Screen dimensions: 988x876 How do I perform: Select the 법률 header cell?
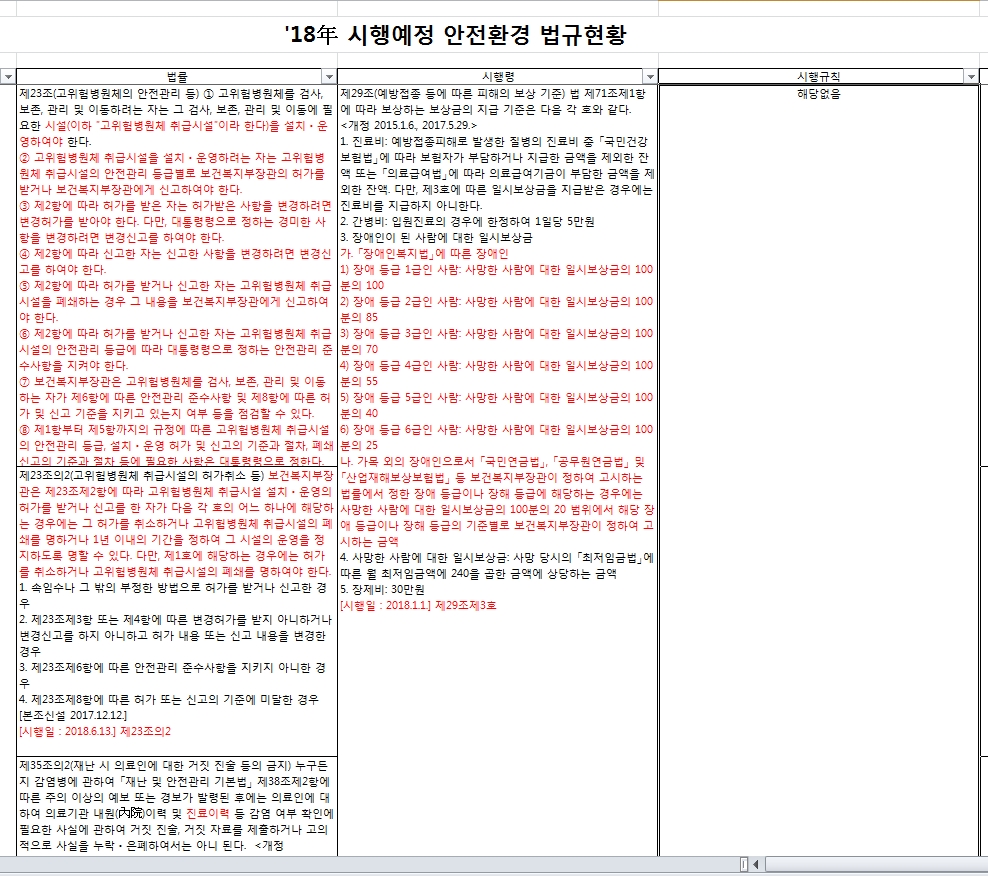(x=175, y=77)
